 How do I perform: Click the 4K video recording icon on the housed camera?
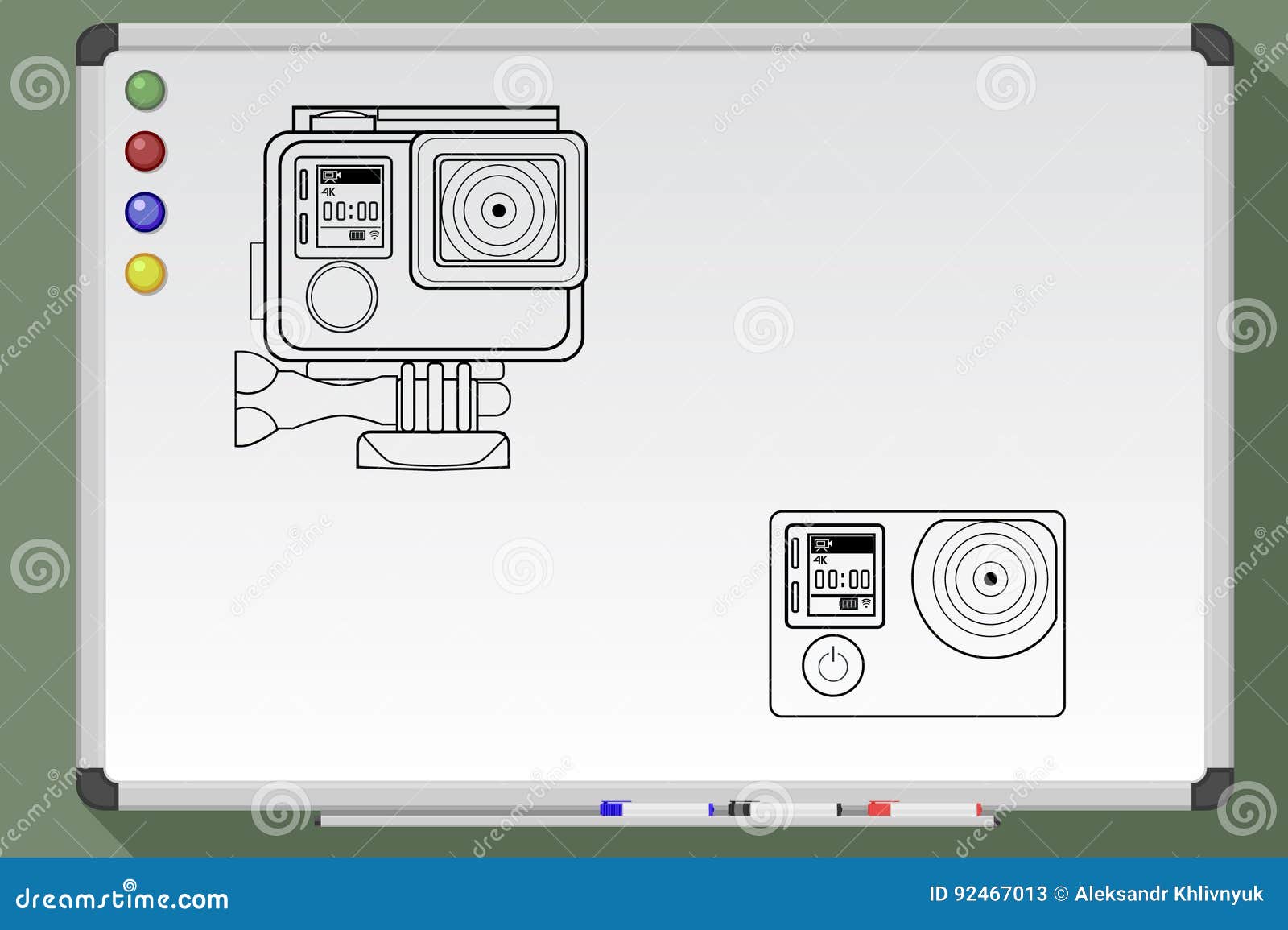[x=328, y=192]
